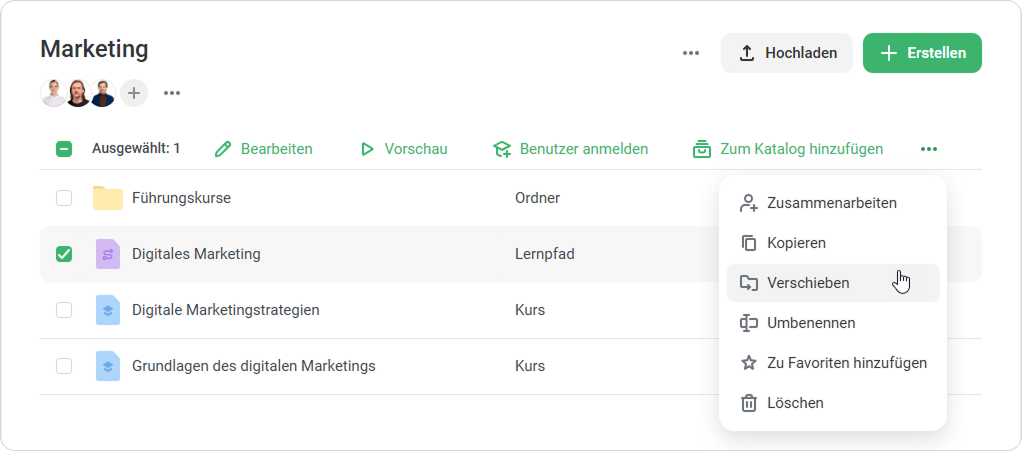Choose Zu Favoriten hinzufügen menu entry
The width and height of the screenshot is (1022, 451).
(846, 363)
